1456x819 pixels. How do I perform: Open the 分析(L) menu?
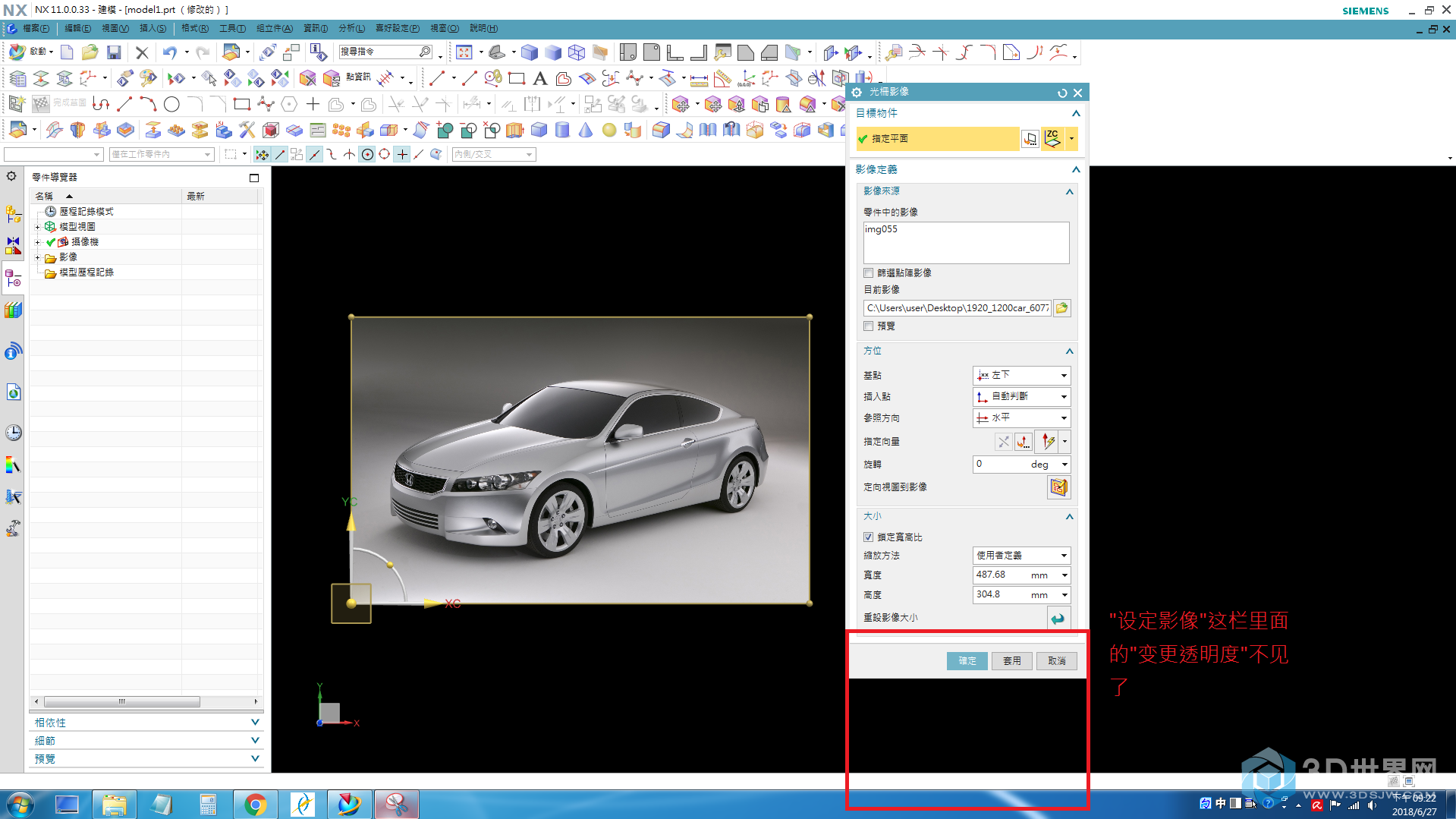[351, 29]
